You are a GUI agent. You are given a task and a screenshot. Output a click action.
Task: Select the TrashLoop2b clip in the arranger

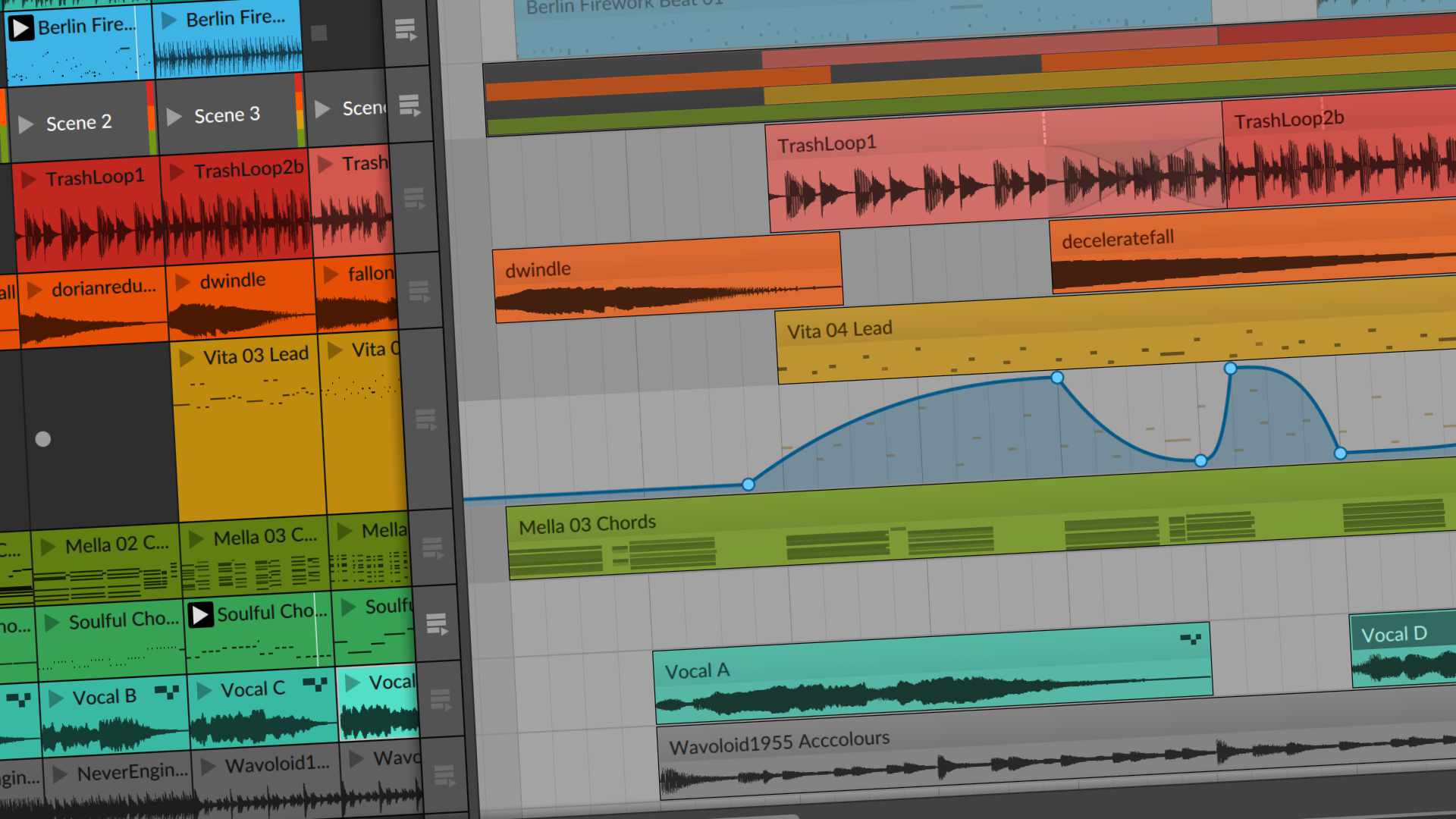pyautogui.click(x=1339, y=147)
